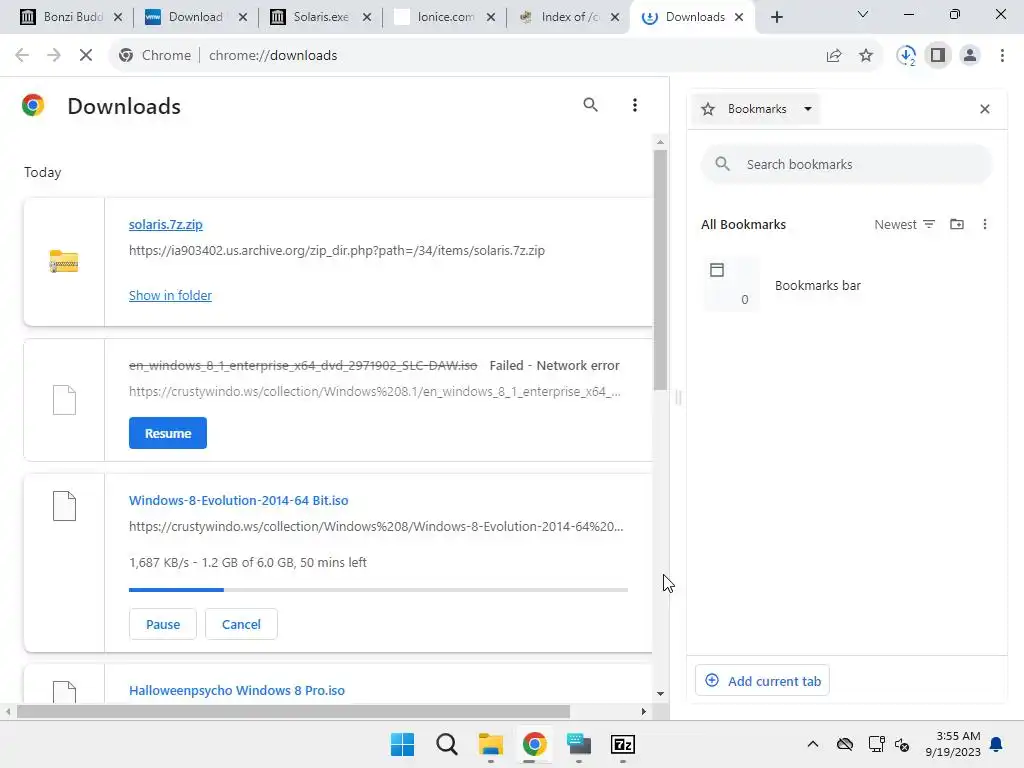
Task: Open the tab search chevron
Action: click(x=863, y=14)
